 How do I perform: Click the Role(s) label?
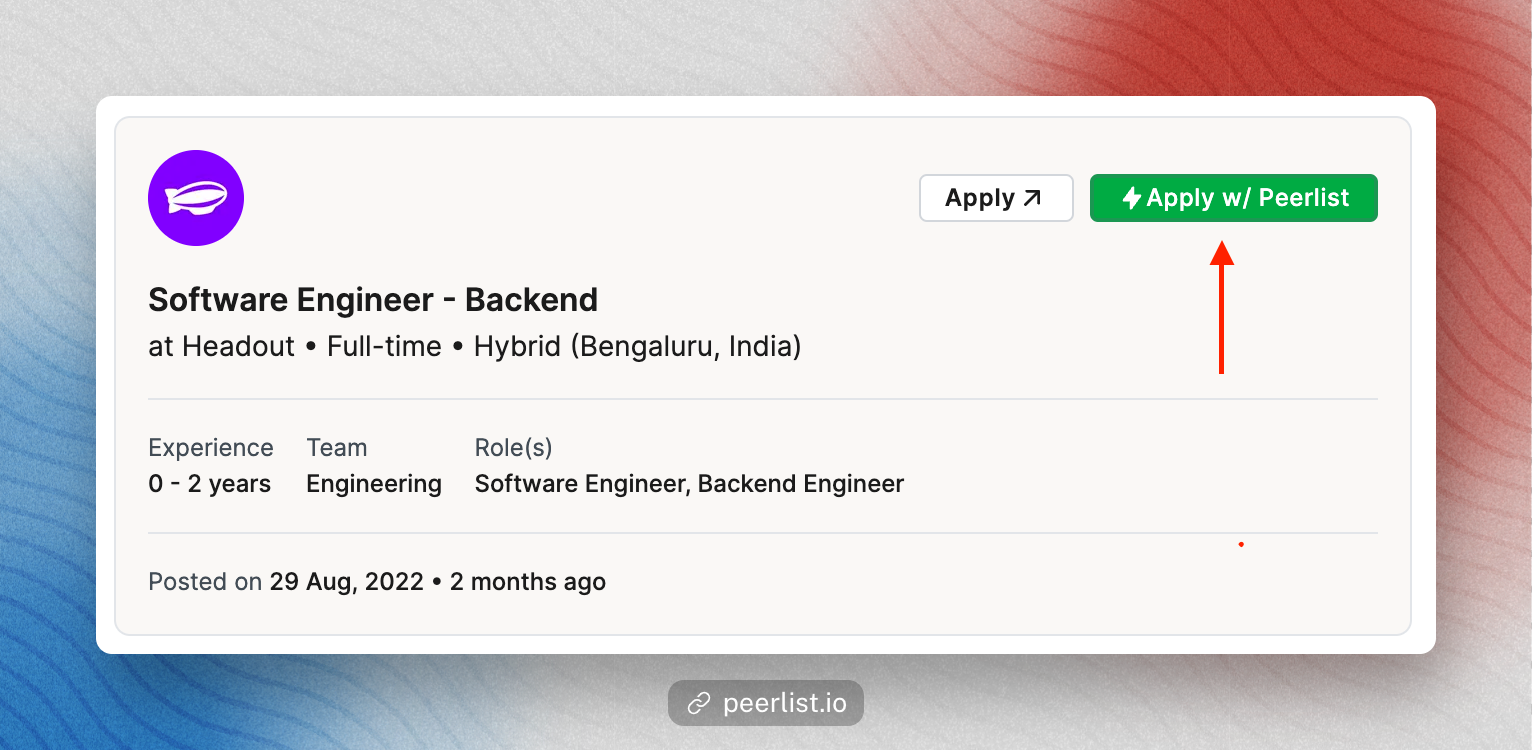(x=514, y=447)
